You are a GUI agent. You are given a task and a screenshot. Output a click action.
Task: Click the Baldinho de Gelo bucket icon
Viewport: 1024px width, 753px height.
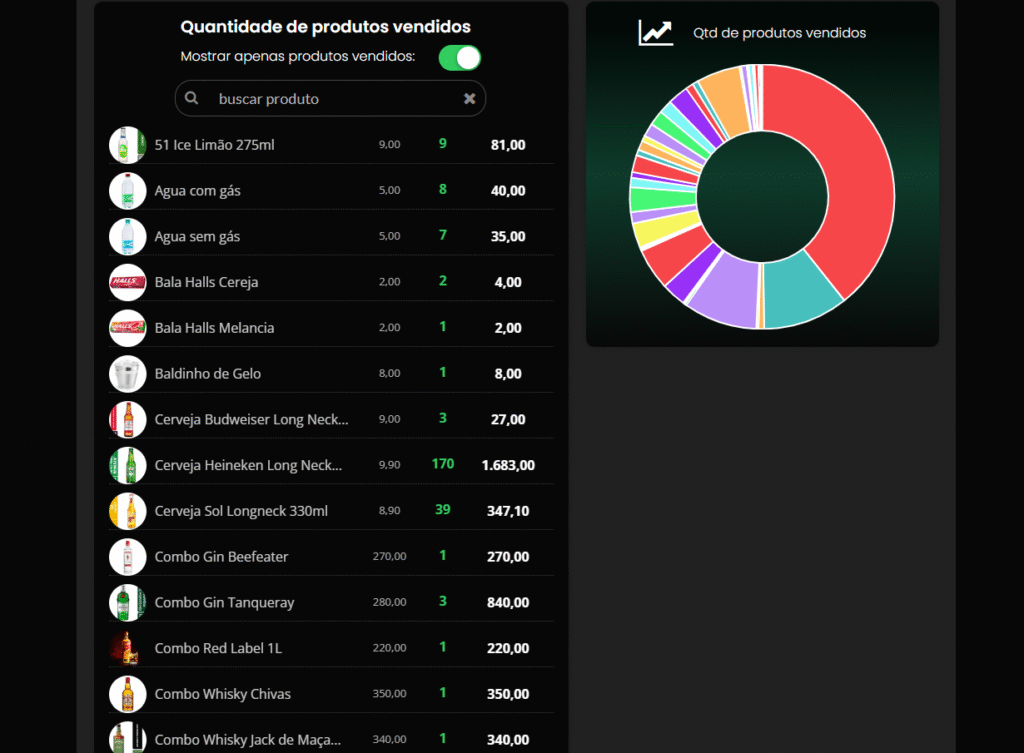[127, 374]
